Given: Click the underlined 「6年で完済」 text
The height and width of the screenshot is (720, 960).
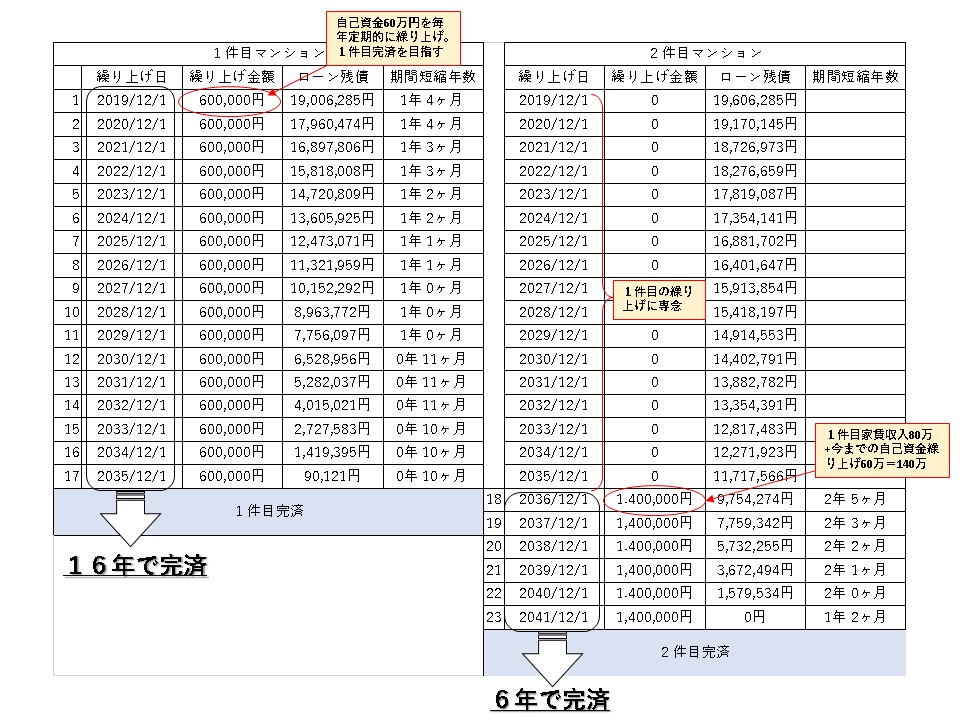Looking at the screenshot, I should click(551, 701).
